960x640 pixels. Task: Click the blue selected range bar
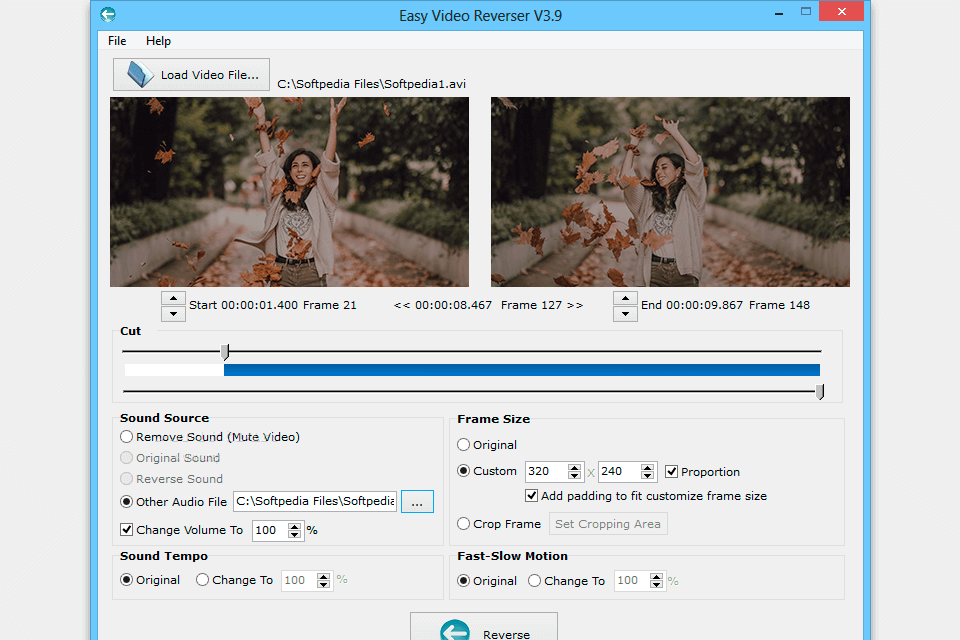point(522,370)
